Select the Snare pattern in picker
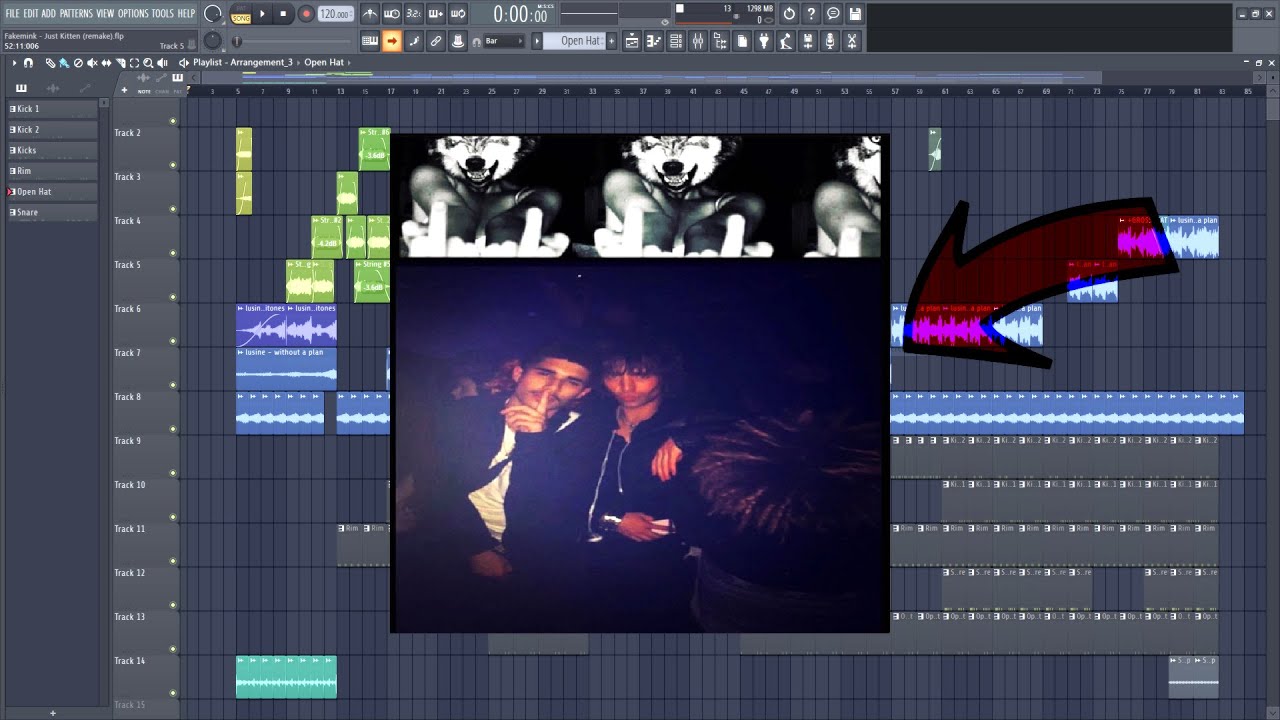 click(53, 212)
